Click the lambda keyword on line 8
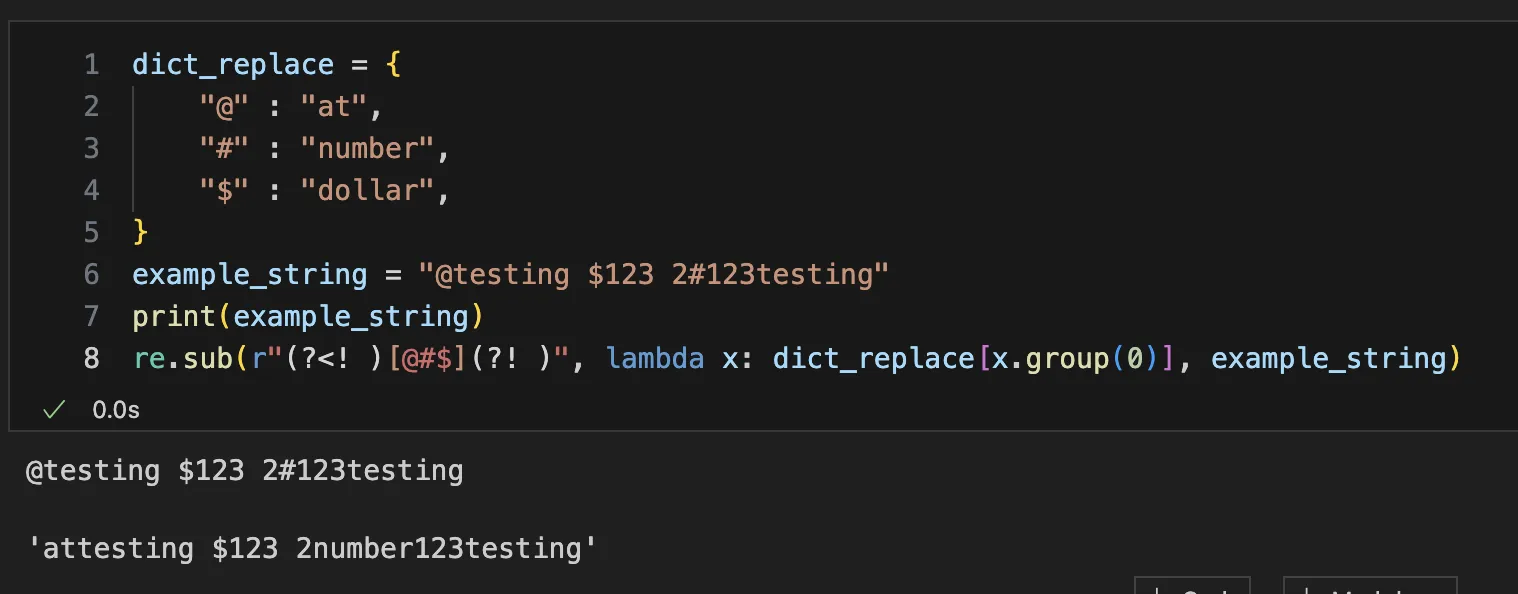Viewport: 1518px width, 594px height. [655, 358]
